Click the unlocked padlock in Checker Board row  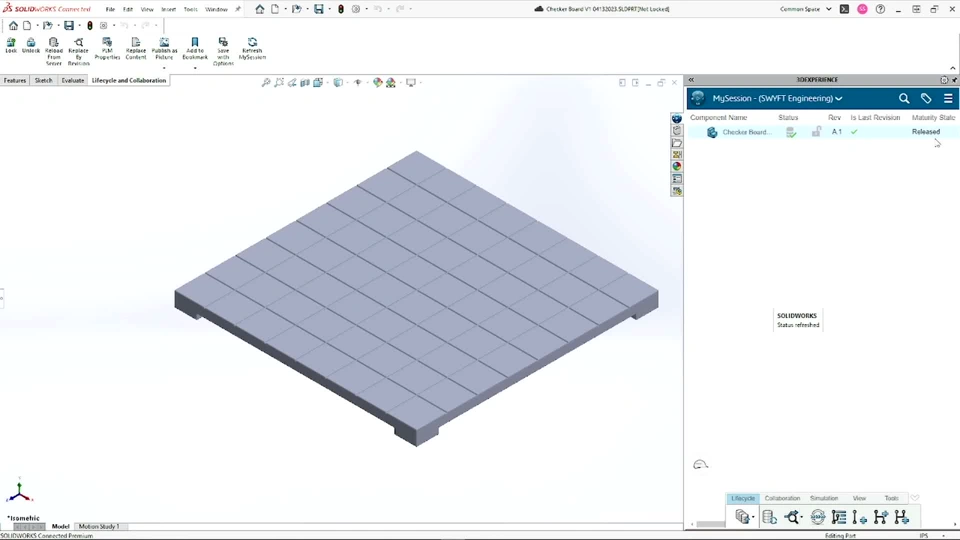[816, 132]
